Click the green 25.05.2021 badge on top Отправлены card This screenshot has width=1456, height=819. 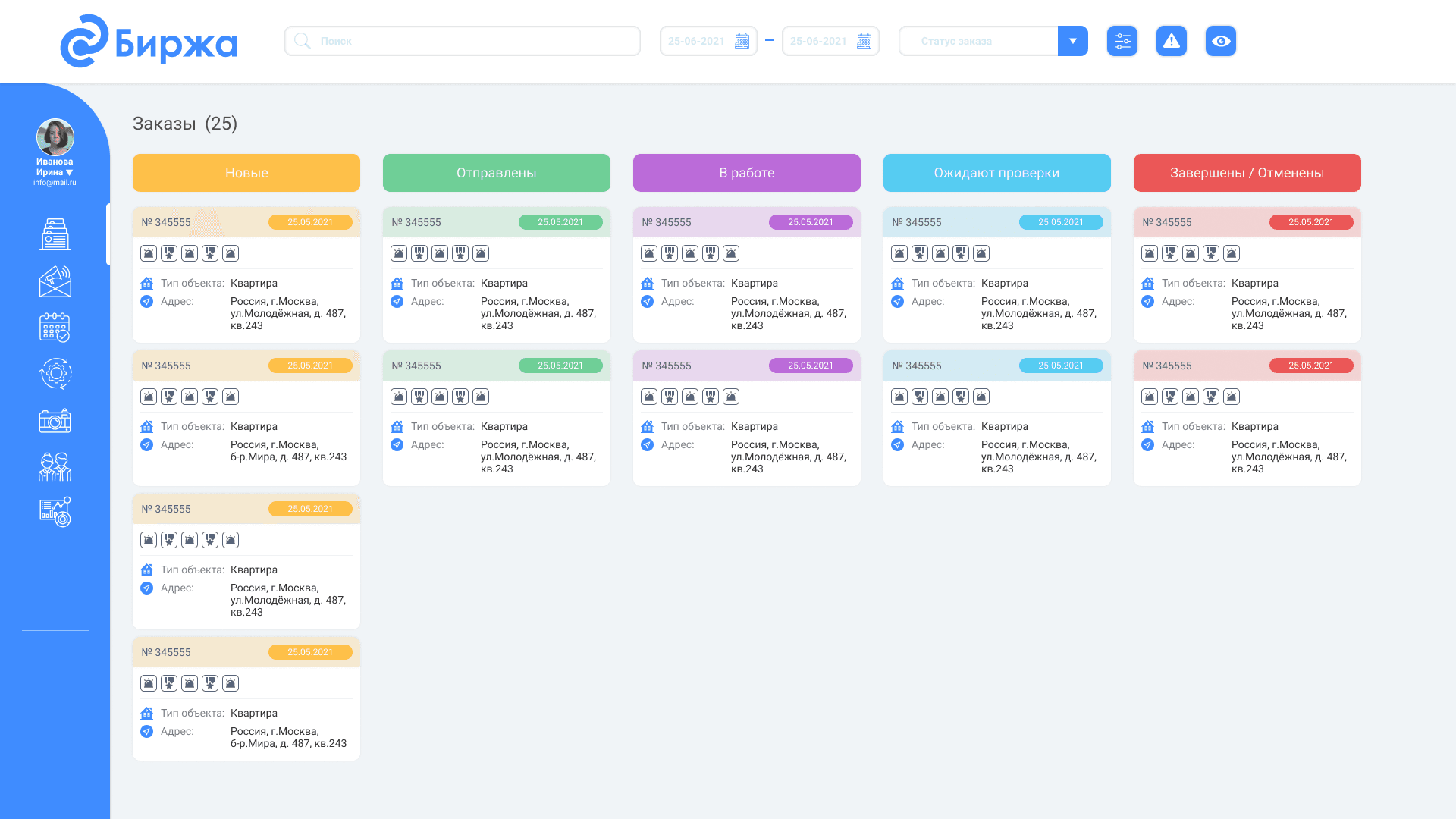(x=560, y=222)
